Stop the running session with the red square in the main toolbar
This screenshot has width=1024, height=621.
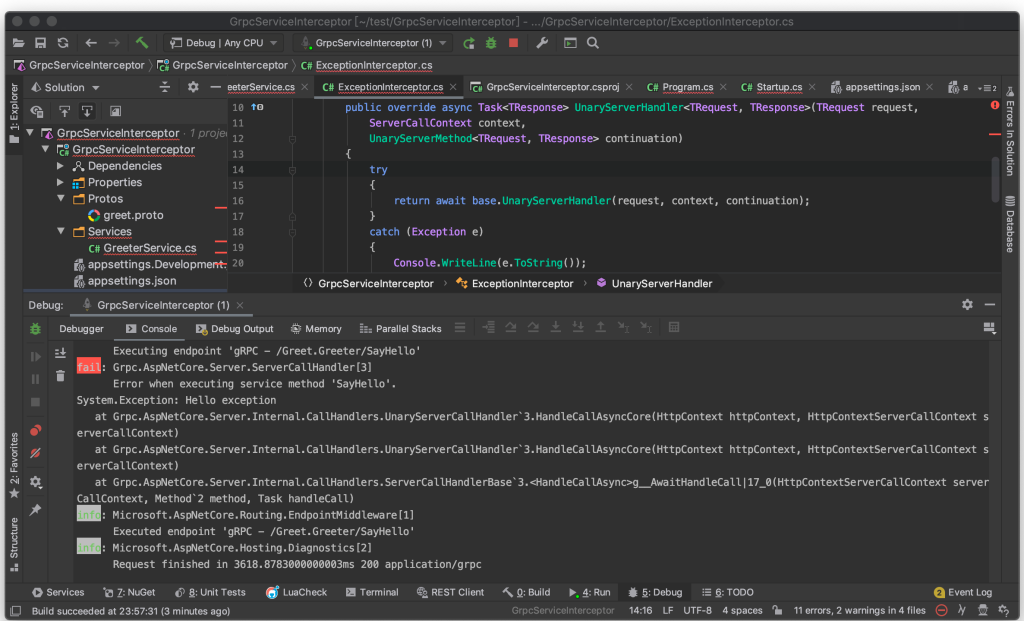513,43
